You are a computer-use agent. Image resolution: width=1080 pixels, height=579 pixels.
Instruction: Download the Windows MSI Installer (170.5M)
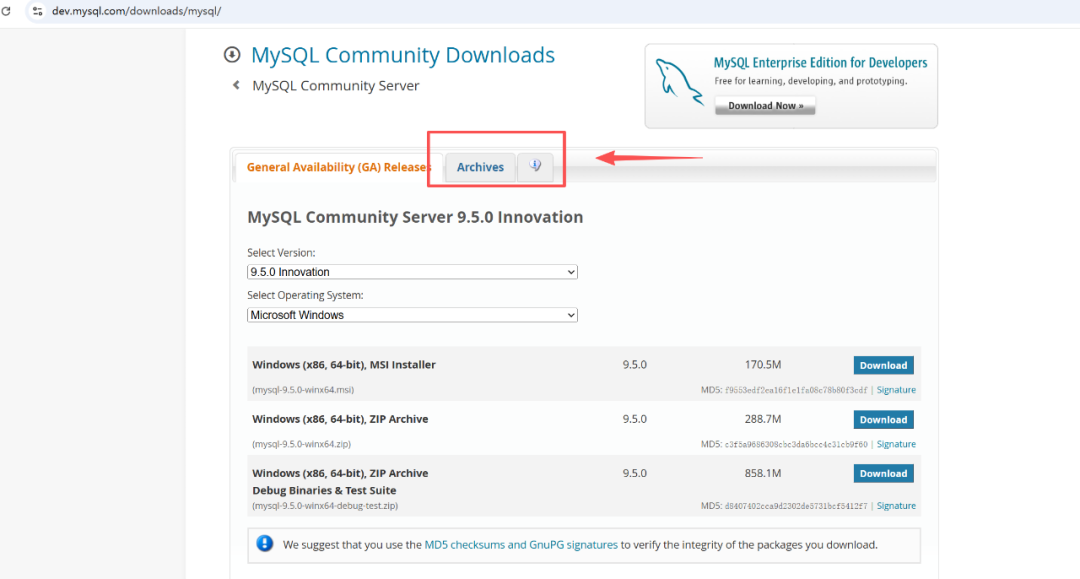point(883,366)
